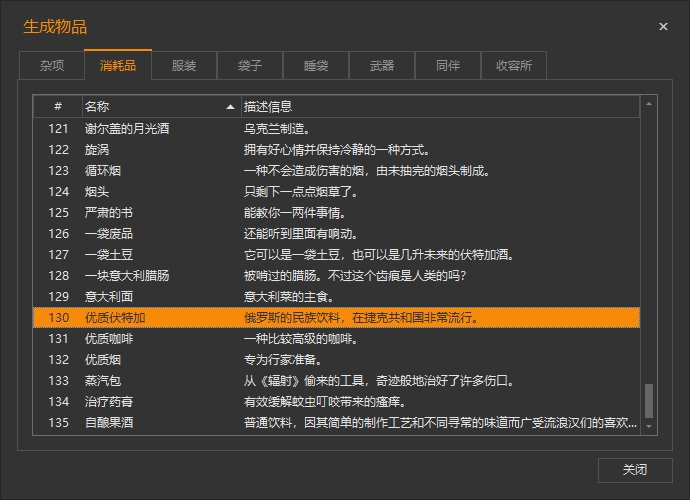This screenshot has width=690, height=500.
Task: Sort by the 名称 column header
Action: click(x=161, y=107)
